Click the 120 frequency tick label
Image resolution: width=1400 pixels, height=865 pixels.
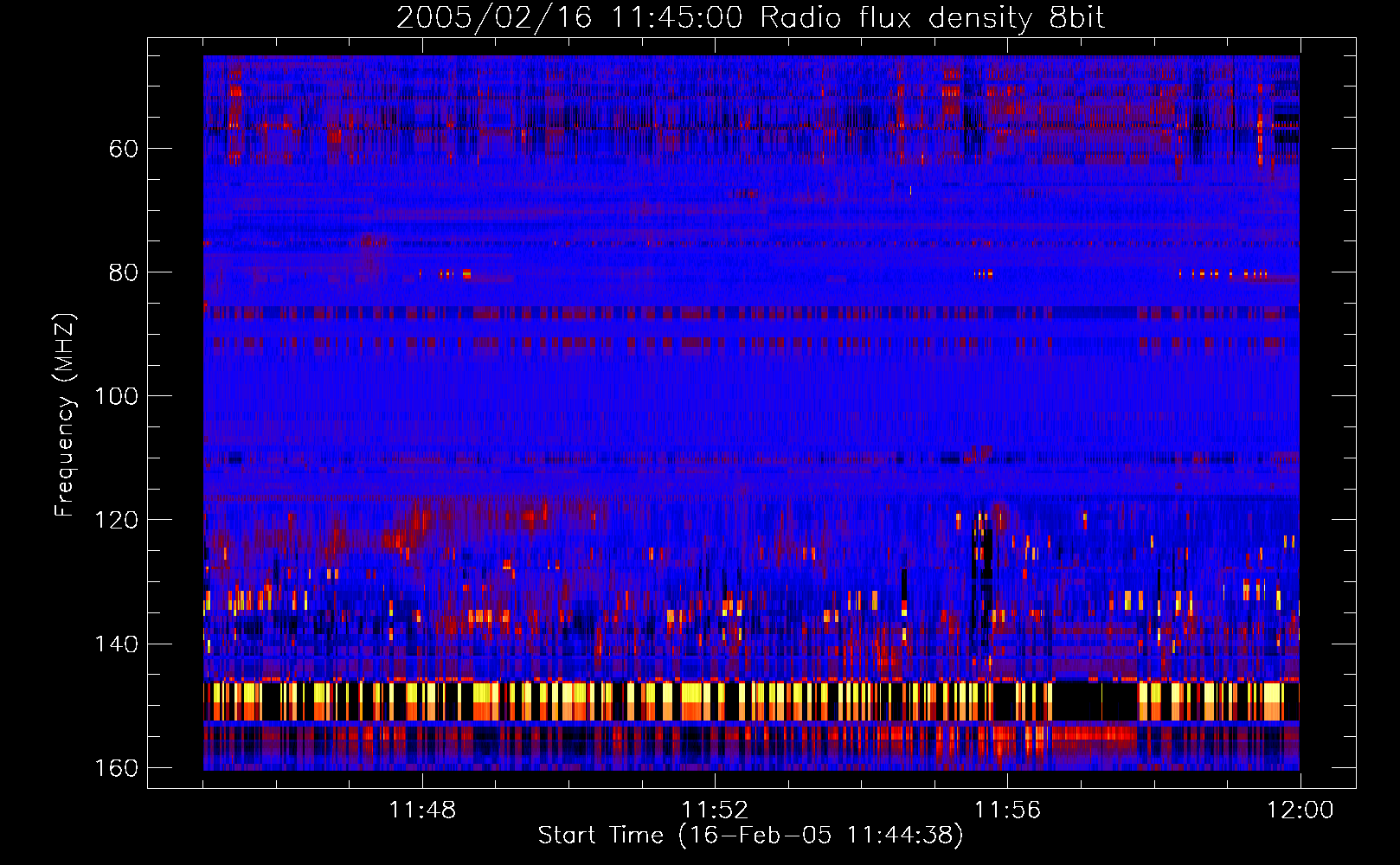click(x=116, y=520)
